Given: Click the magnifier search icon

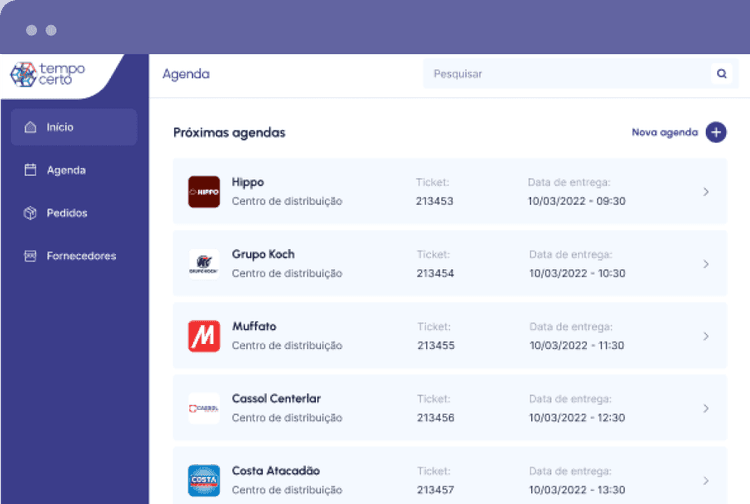Looking at the screenshot, I should pos(722,74).
